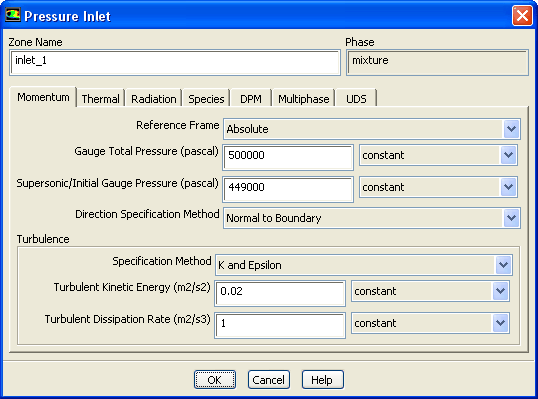538x399 pixels.
Task: Click the Turbulent Dissipation Rate (m2/s3) label
Action: pos(128,319)
